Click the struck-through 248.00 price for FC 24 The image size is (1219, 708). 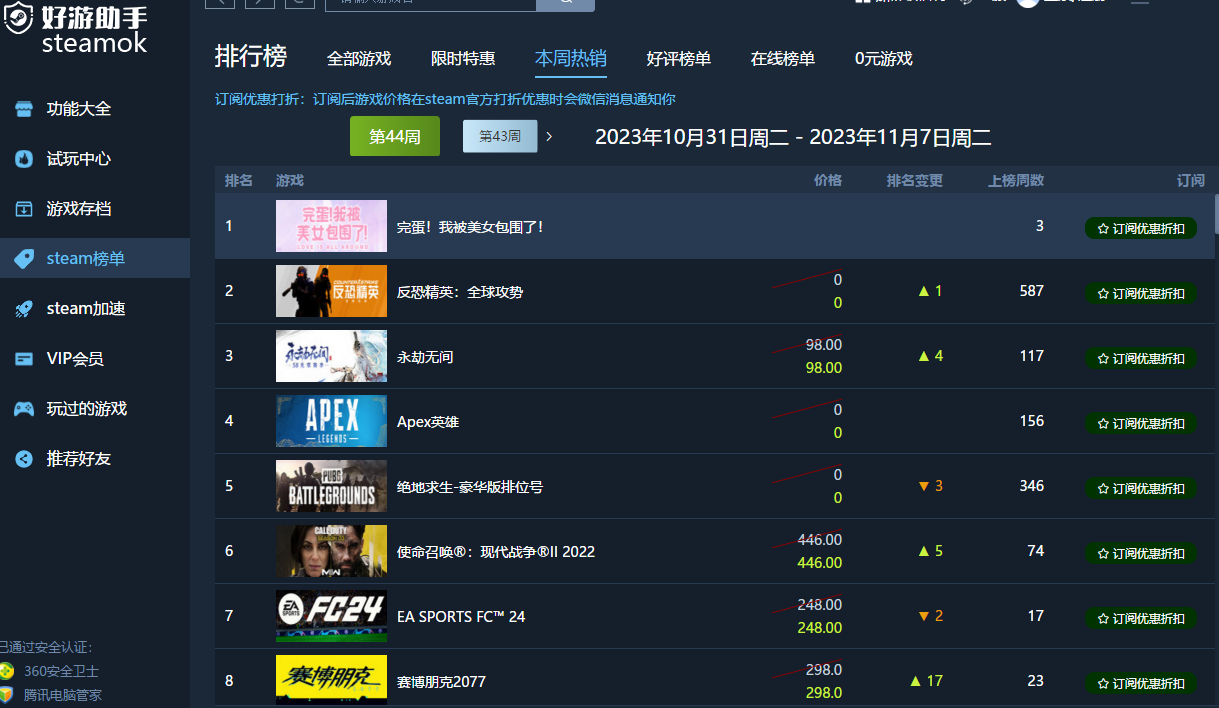tap(820, 604)
